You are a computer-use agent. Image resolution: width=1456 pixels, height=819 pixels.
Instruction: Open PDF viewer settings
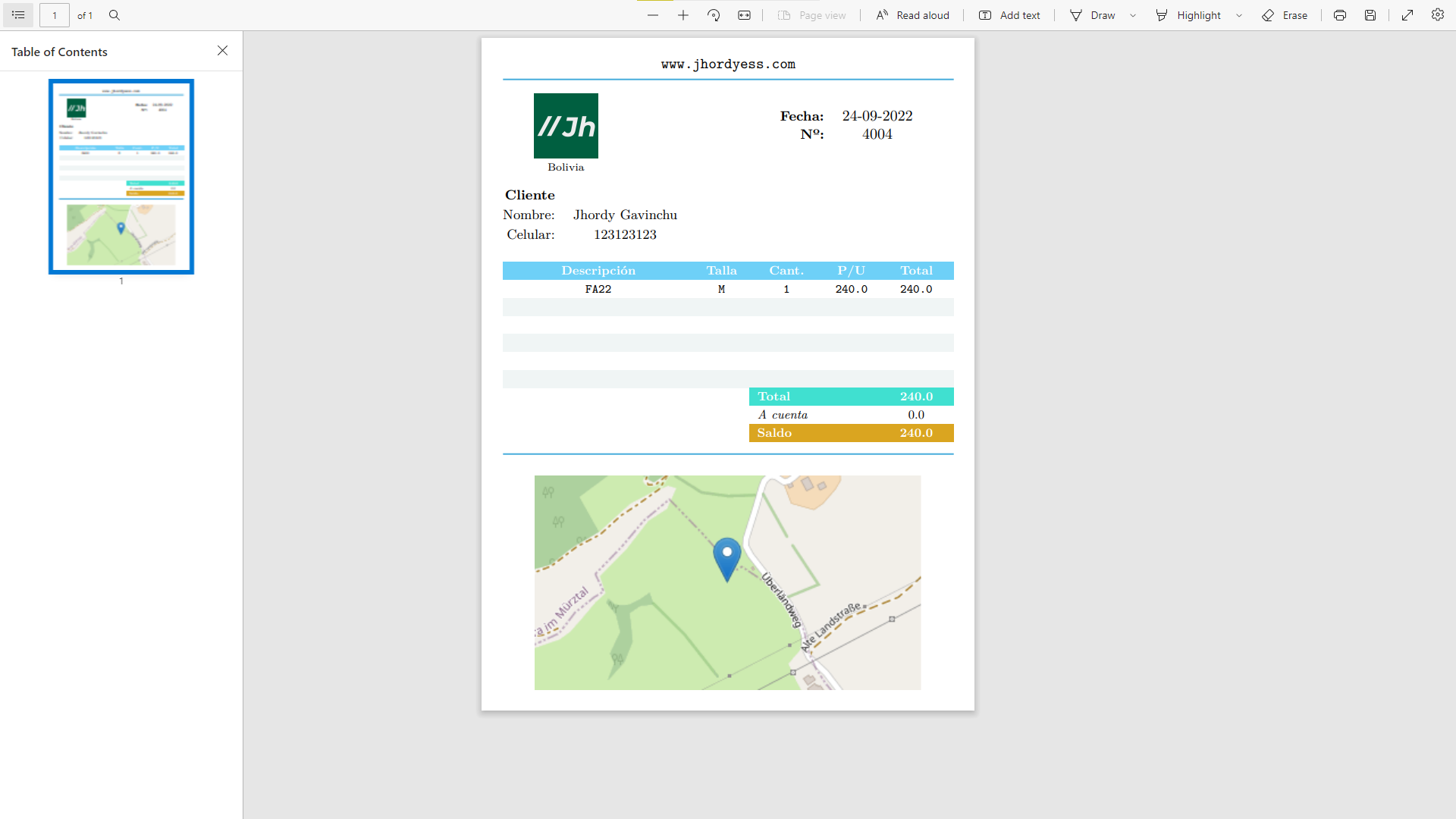tap(1438, 15)
